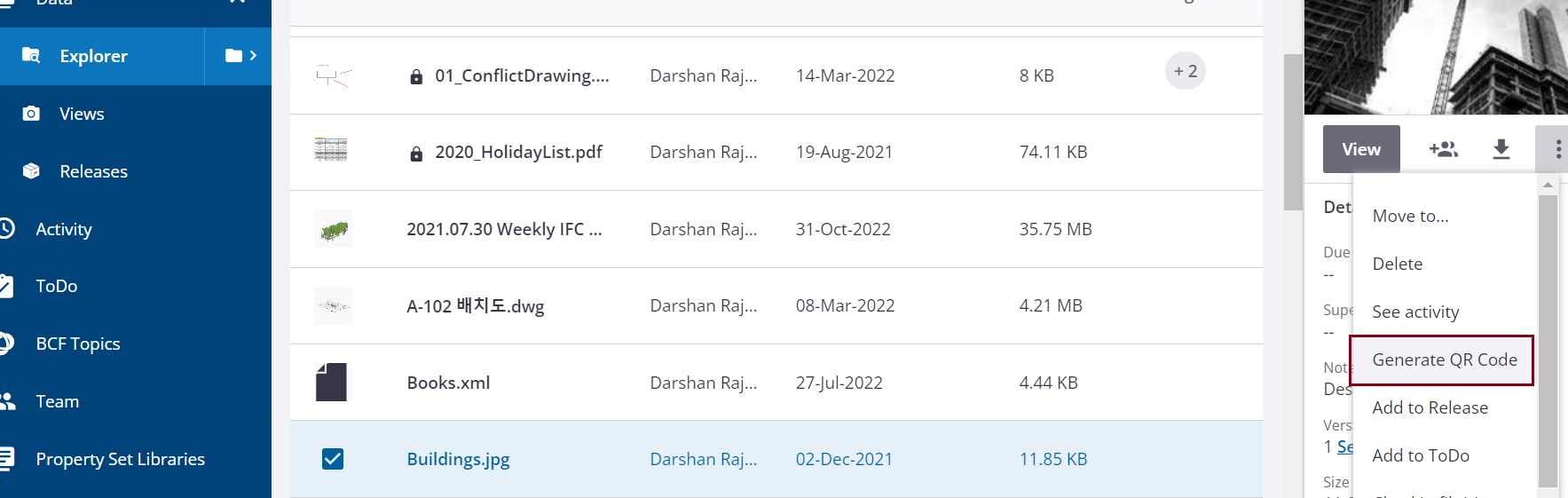The image size is (1568, 498).
Task: Click the Books.xml file thumbnail
Action: coord(332,383)
